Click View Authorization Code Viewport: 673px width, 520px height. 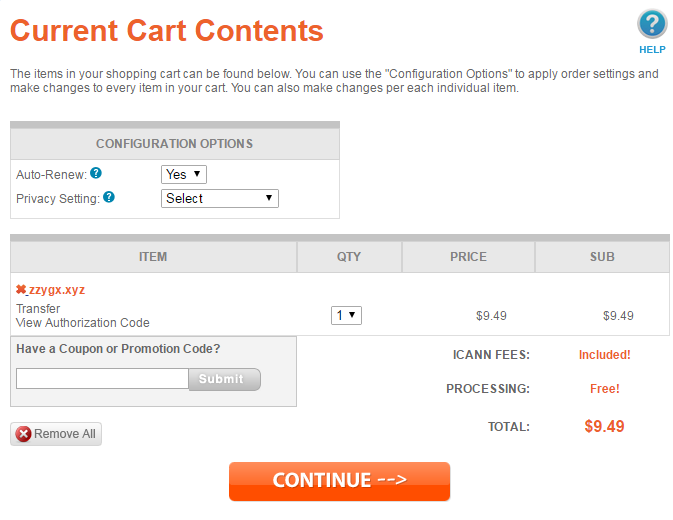coord(83,323)
